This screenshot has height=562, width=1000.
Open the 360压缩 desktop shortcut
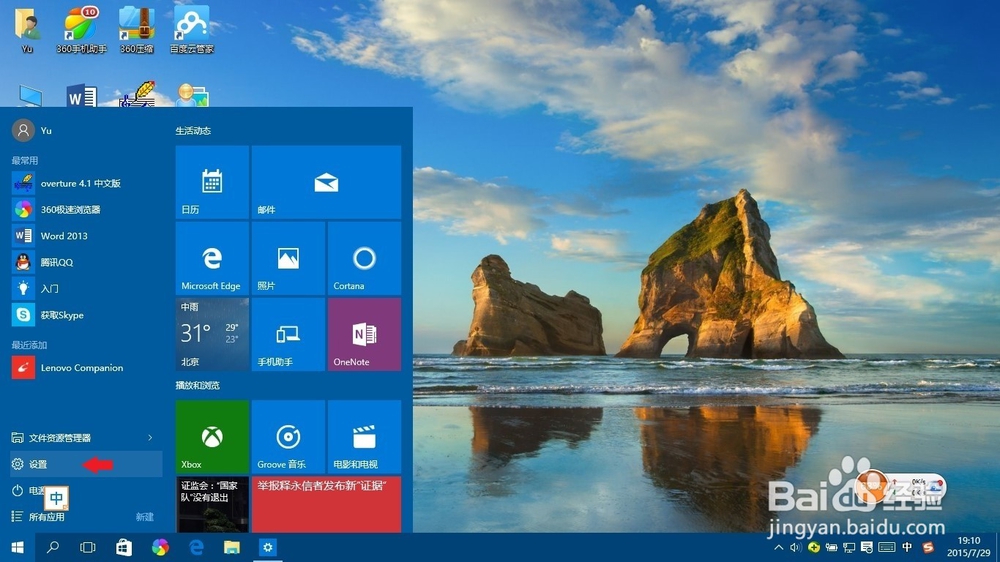point(136,29)
